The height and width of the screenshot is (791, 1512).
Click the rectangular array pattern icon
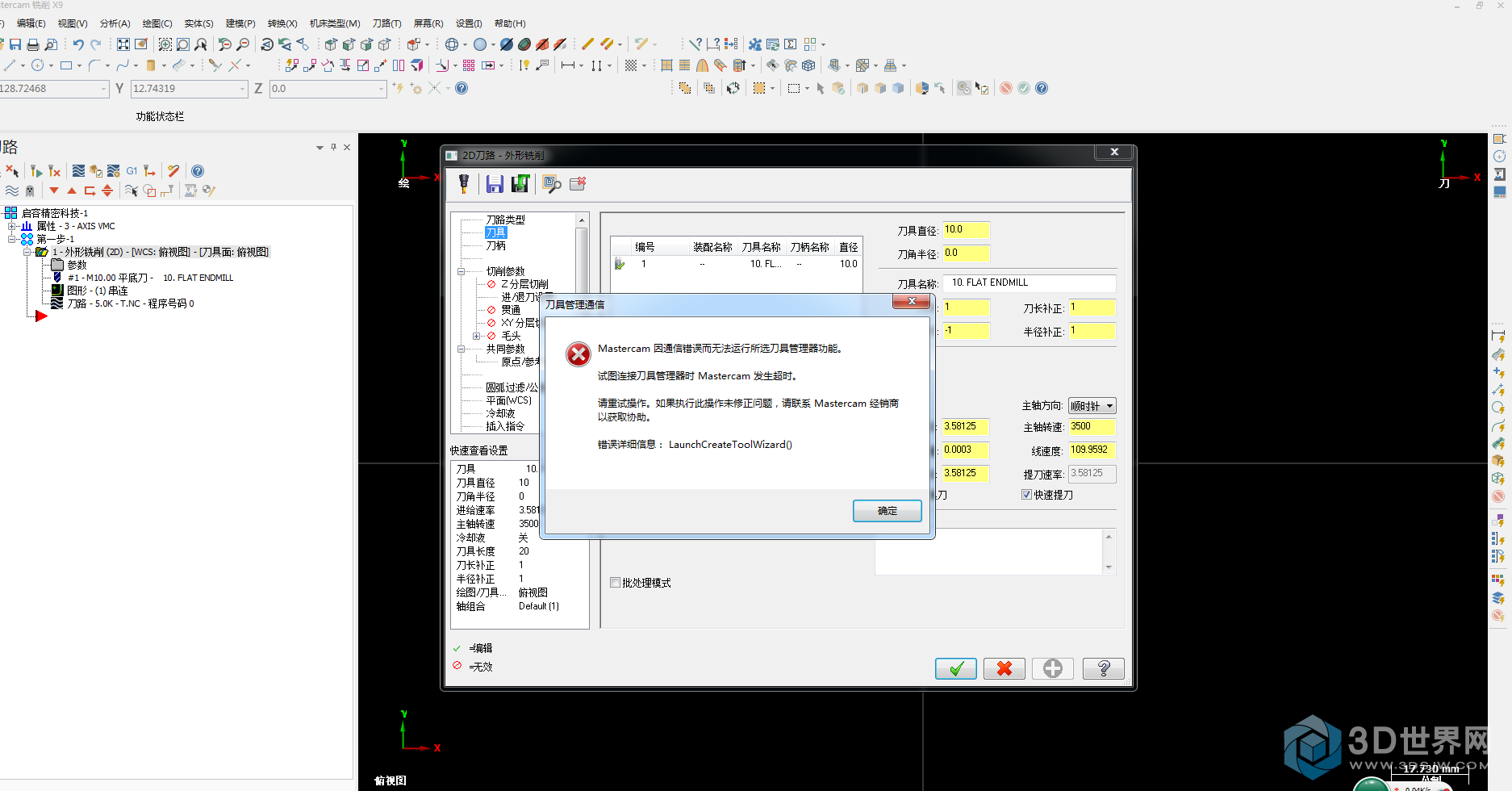pyautogui.click(x=469, y=65)
